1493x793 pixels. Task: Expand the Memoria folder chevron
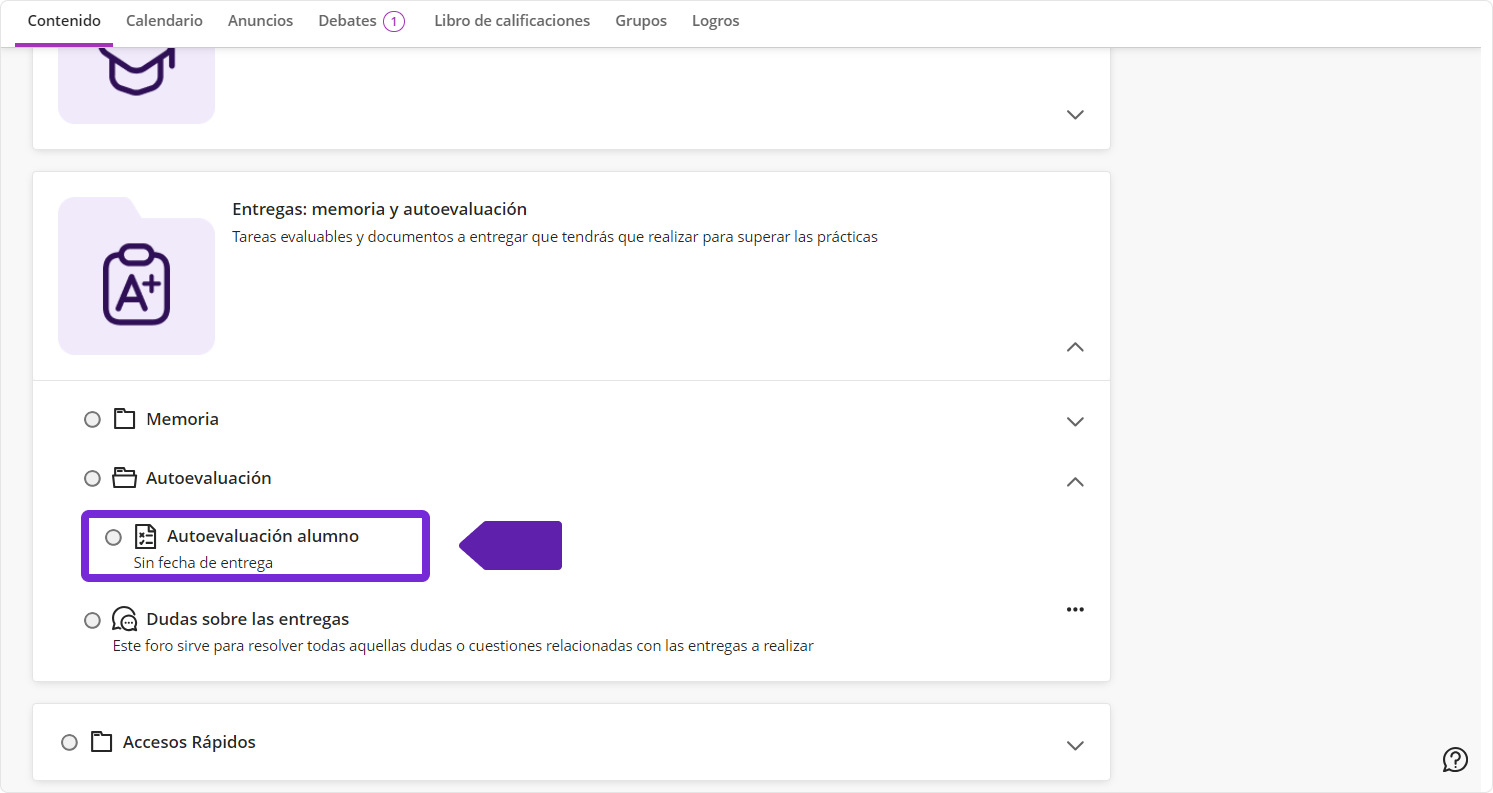point(1075,421)
